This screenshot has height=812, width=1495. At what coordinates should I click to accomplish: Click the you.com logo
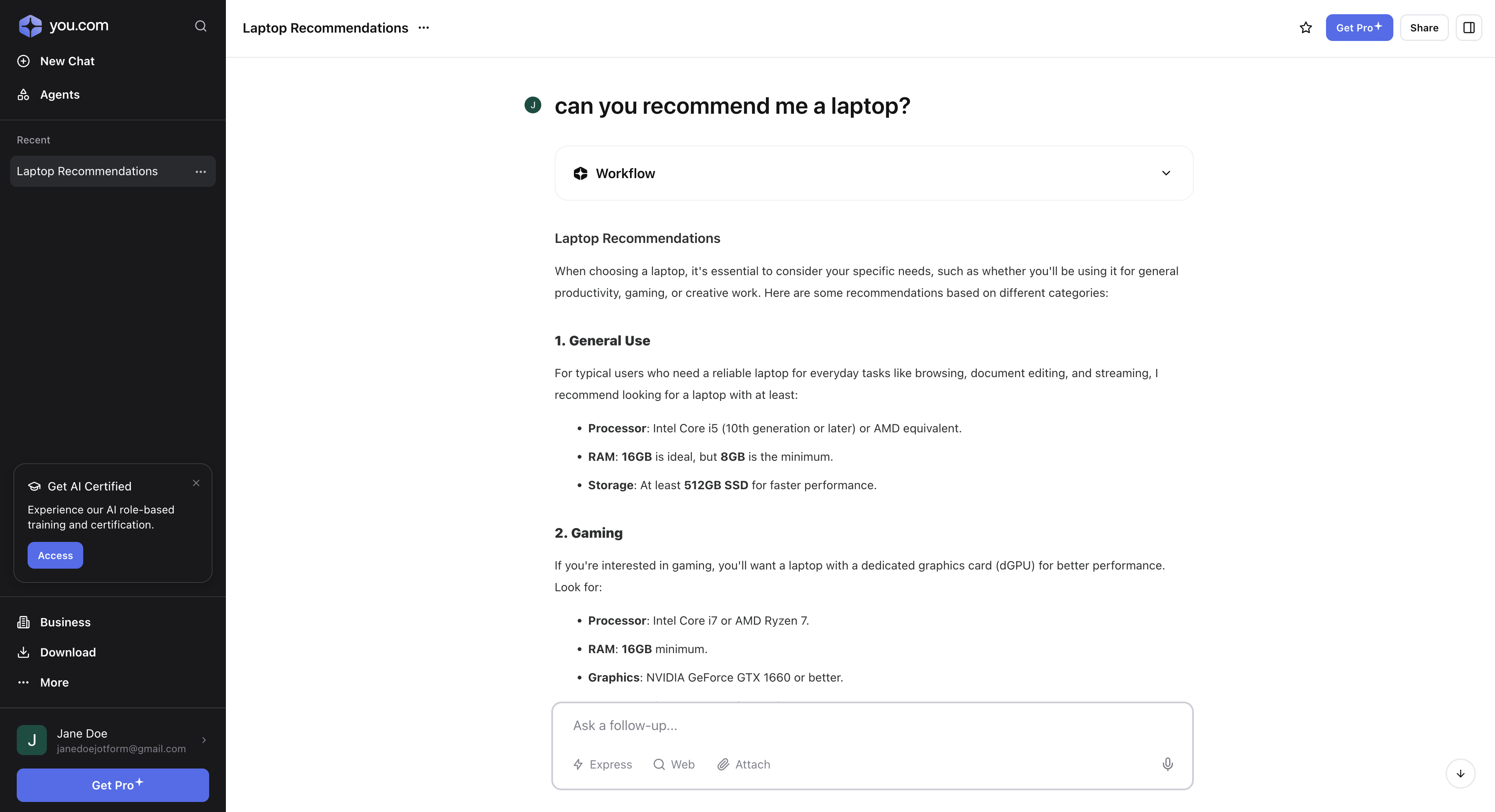tap(63, 26)
